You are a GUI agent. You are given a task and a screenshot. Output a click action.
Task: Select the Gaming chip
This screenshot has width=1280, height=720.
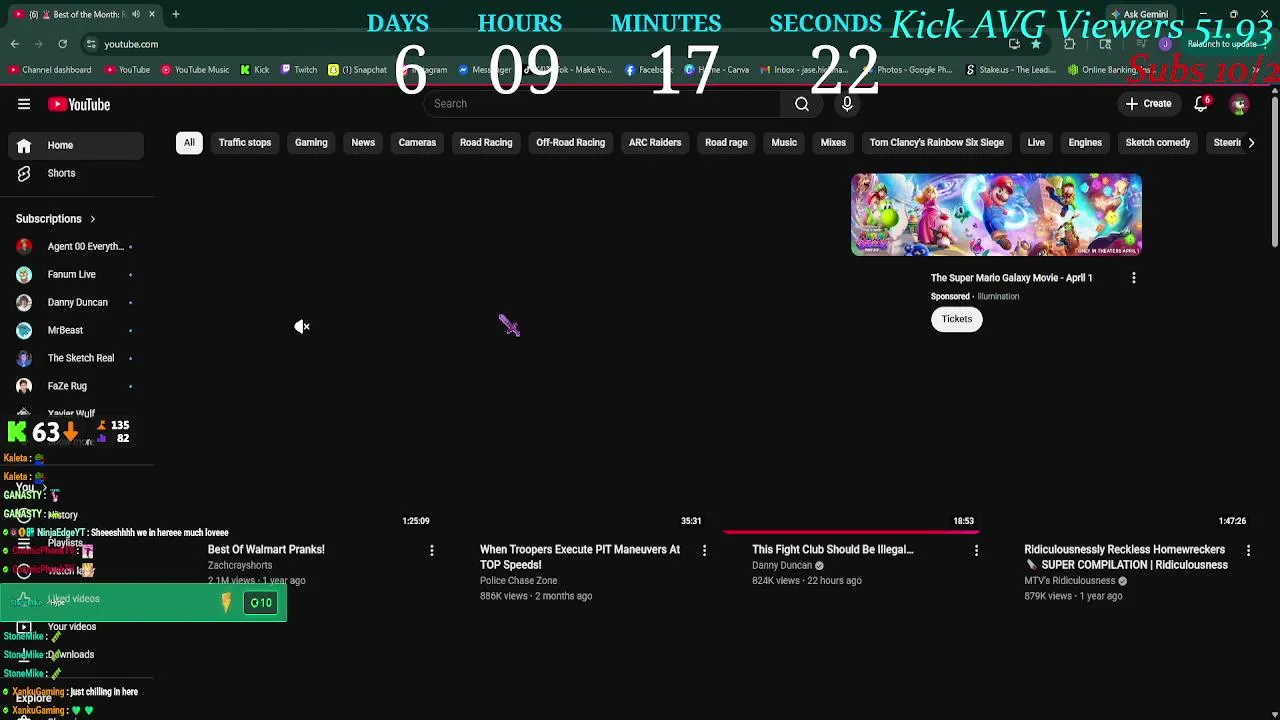pyautogui.click(x=311, y=143)
